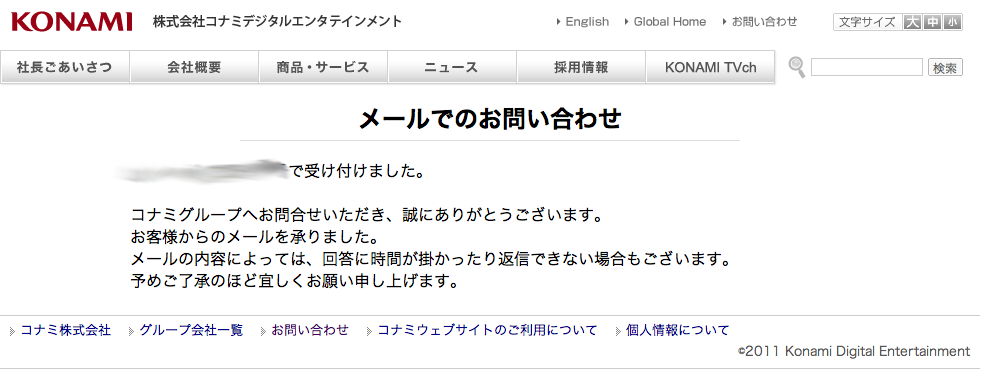
Task: Open コナミウェブサイトのご利用について link
Action: tap(487, 330)
